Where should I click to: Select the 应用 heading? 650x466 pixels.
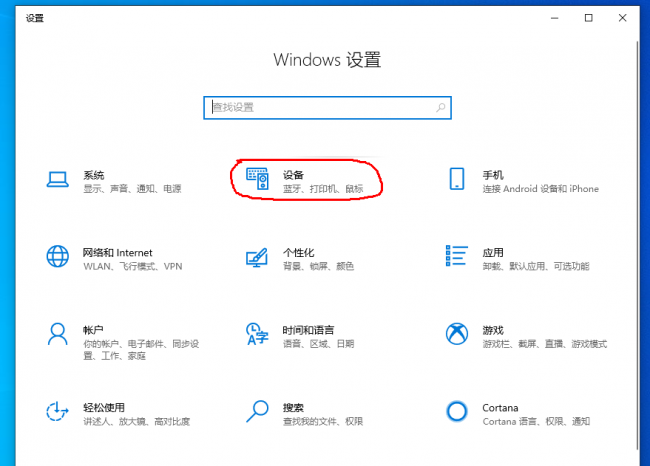tap(493, 252)
